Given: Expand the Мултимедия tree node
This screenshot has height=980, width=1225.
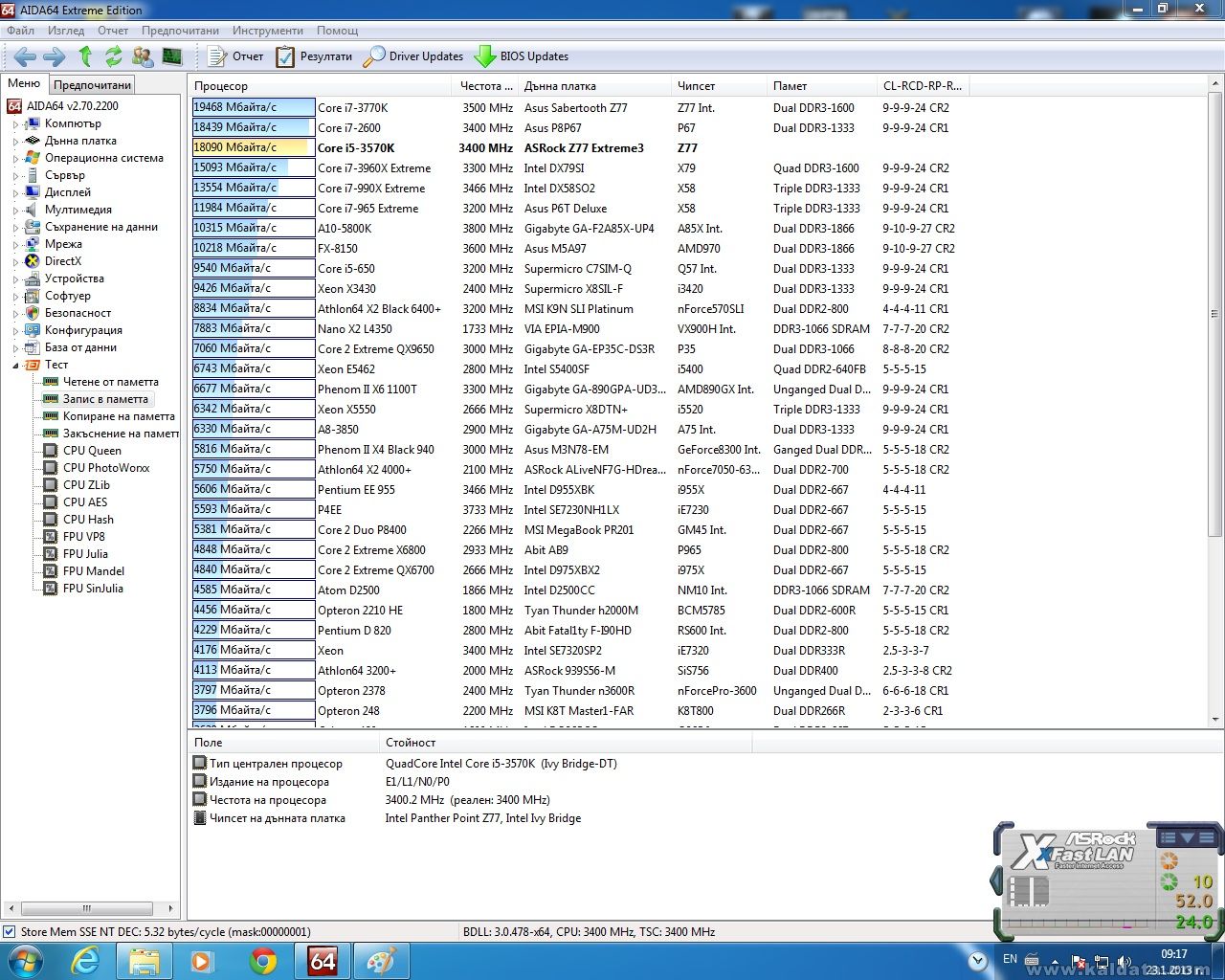Looking at the screenshot, I should click(x=15, y=211).
